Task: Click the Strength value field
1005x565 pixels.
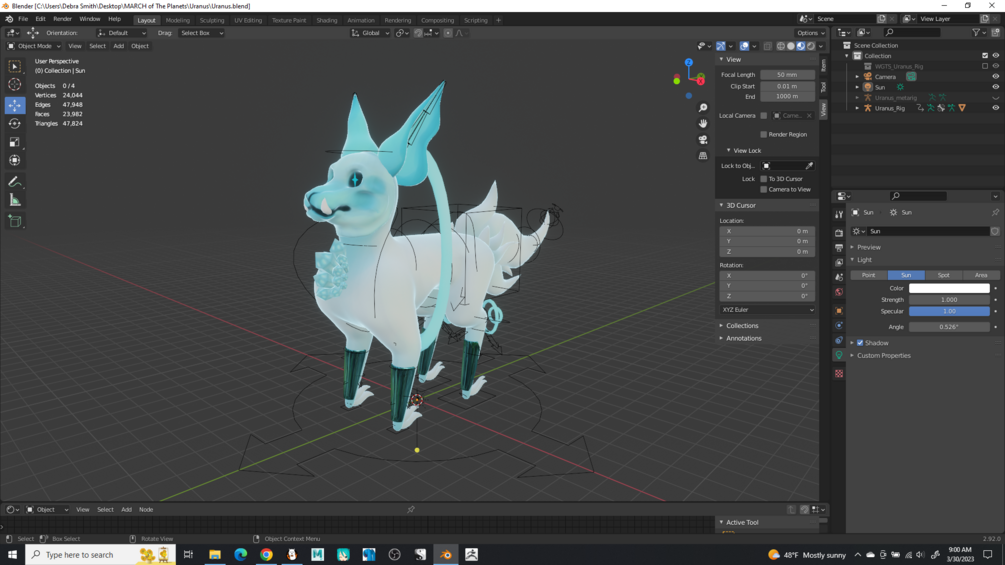Action: (949, 300)
